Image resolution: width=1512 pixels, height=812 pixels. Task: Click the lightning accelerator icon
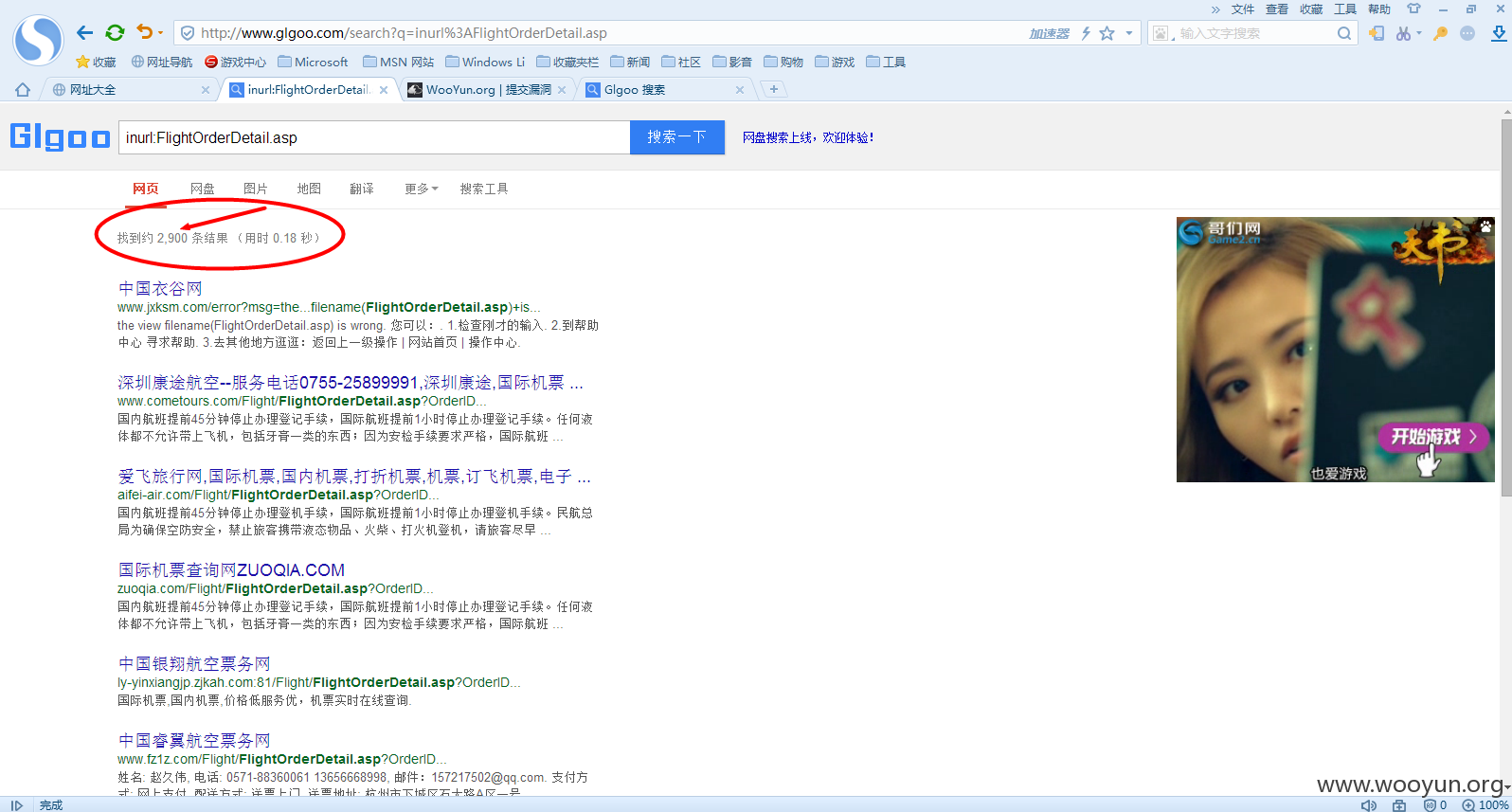[x=1086, y=33]
